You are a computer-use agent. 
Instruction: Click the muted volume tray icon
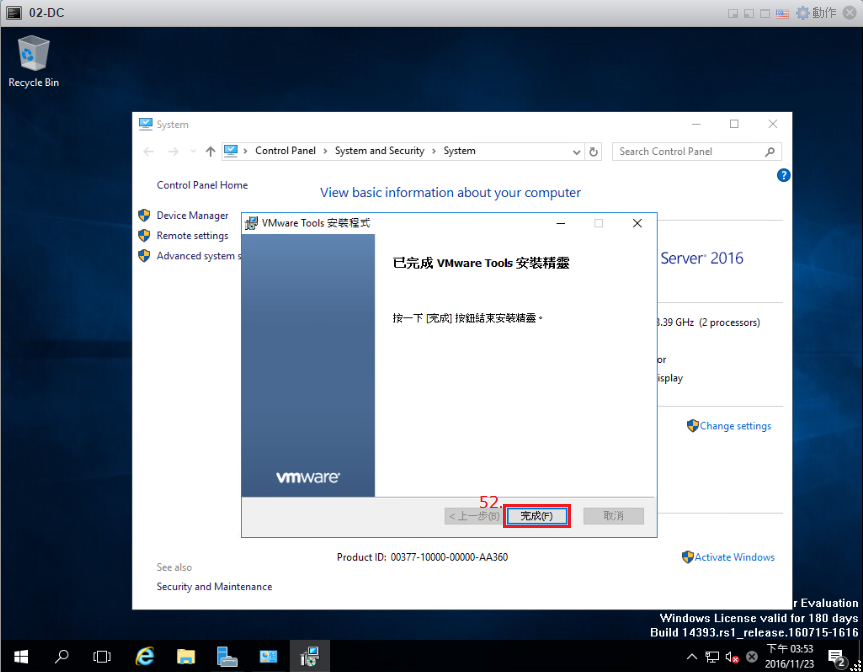click(732, 657)
